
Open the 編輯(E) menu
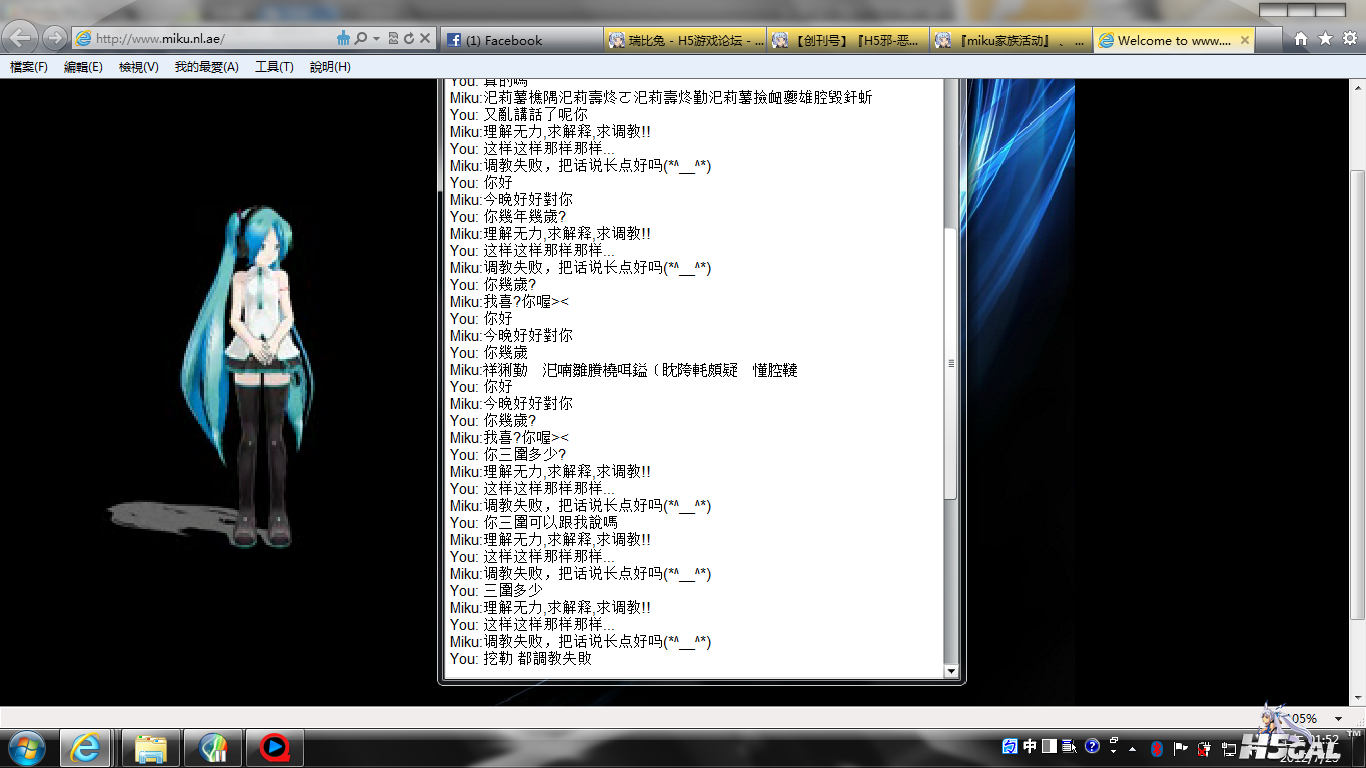tap(83, 67)
